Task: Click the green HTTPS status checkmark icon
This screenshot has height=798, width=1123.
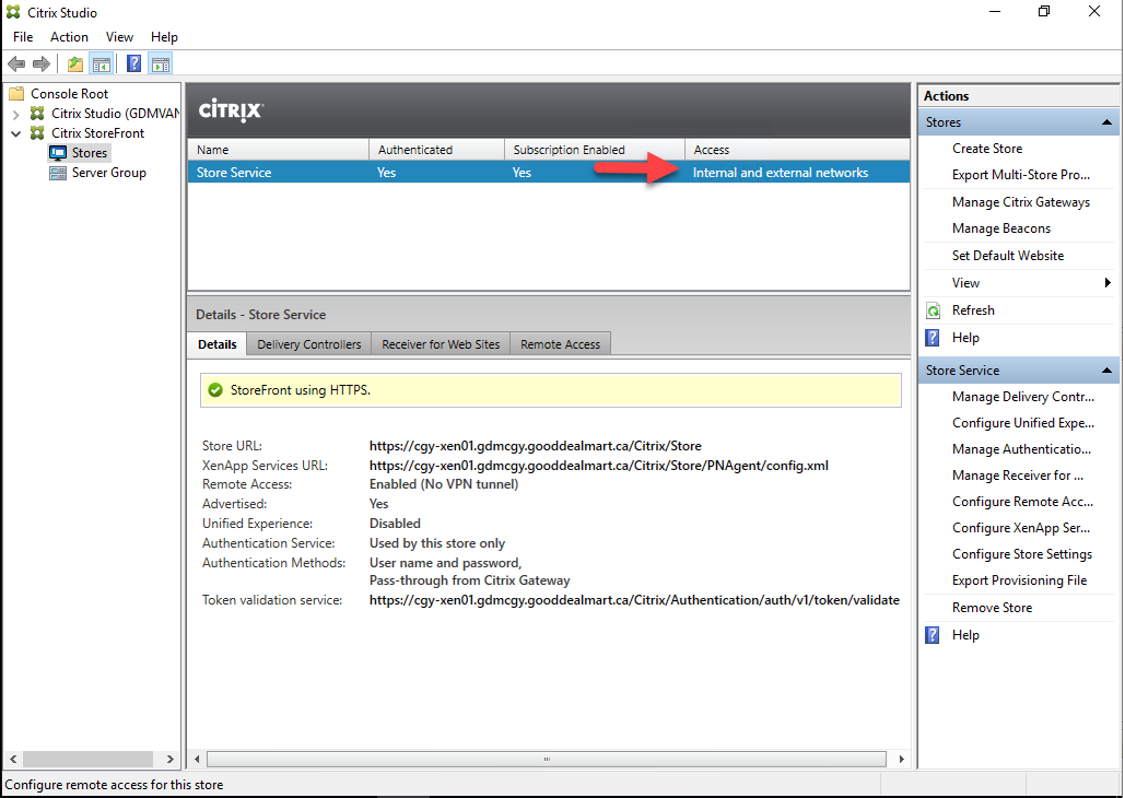Action: 215,390
